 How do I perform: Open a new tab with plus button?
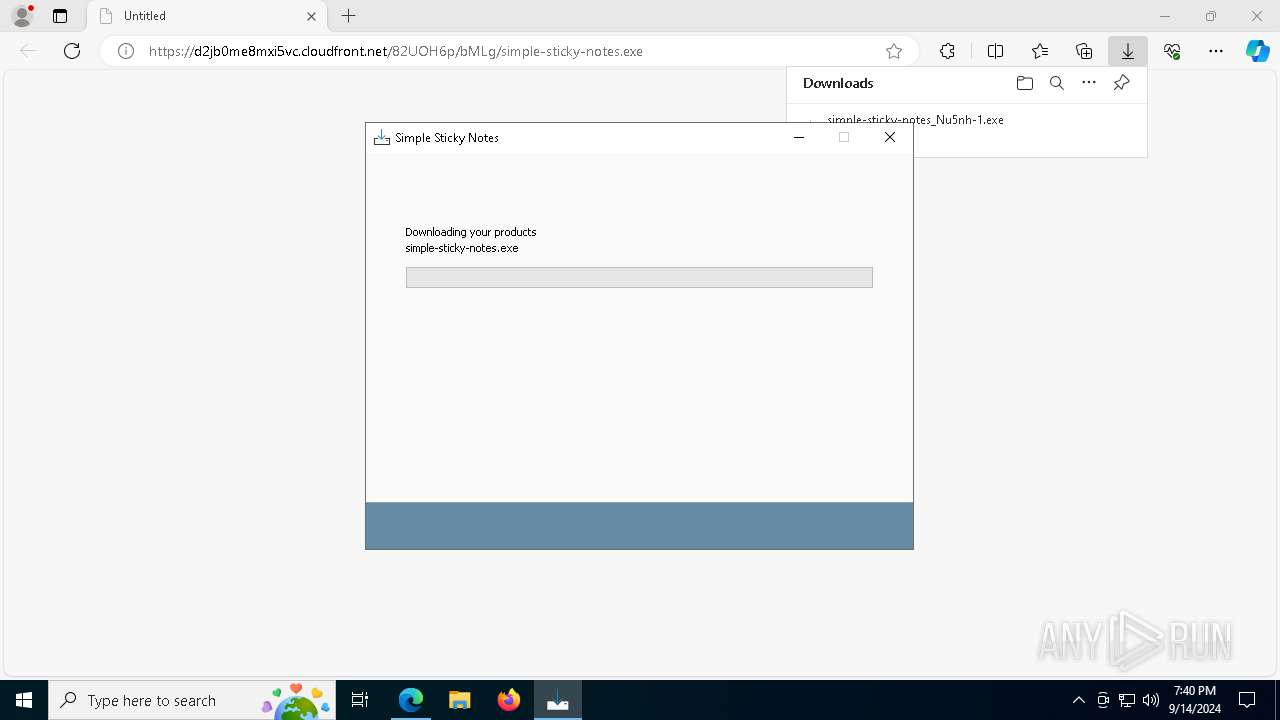[x=348, y=16]
